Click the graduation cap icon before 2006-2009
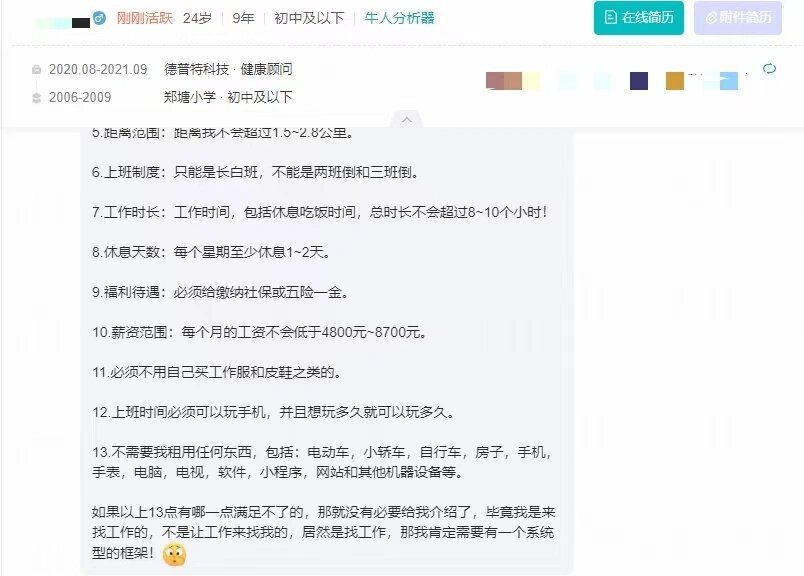Image resolution: width=804 pixels, height=576 pixels. pos(36,98)
